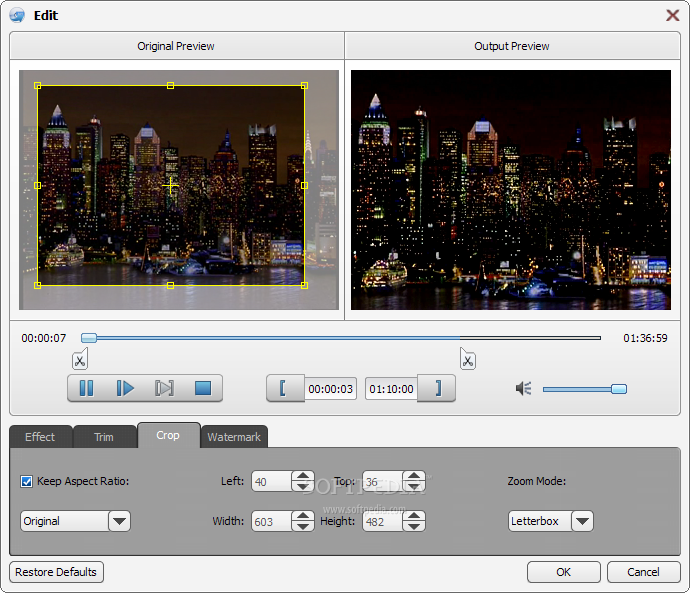Viewport: 690px width, 593px height.
Task: Click the bottom-right crop handle
Action: [304, 286]
